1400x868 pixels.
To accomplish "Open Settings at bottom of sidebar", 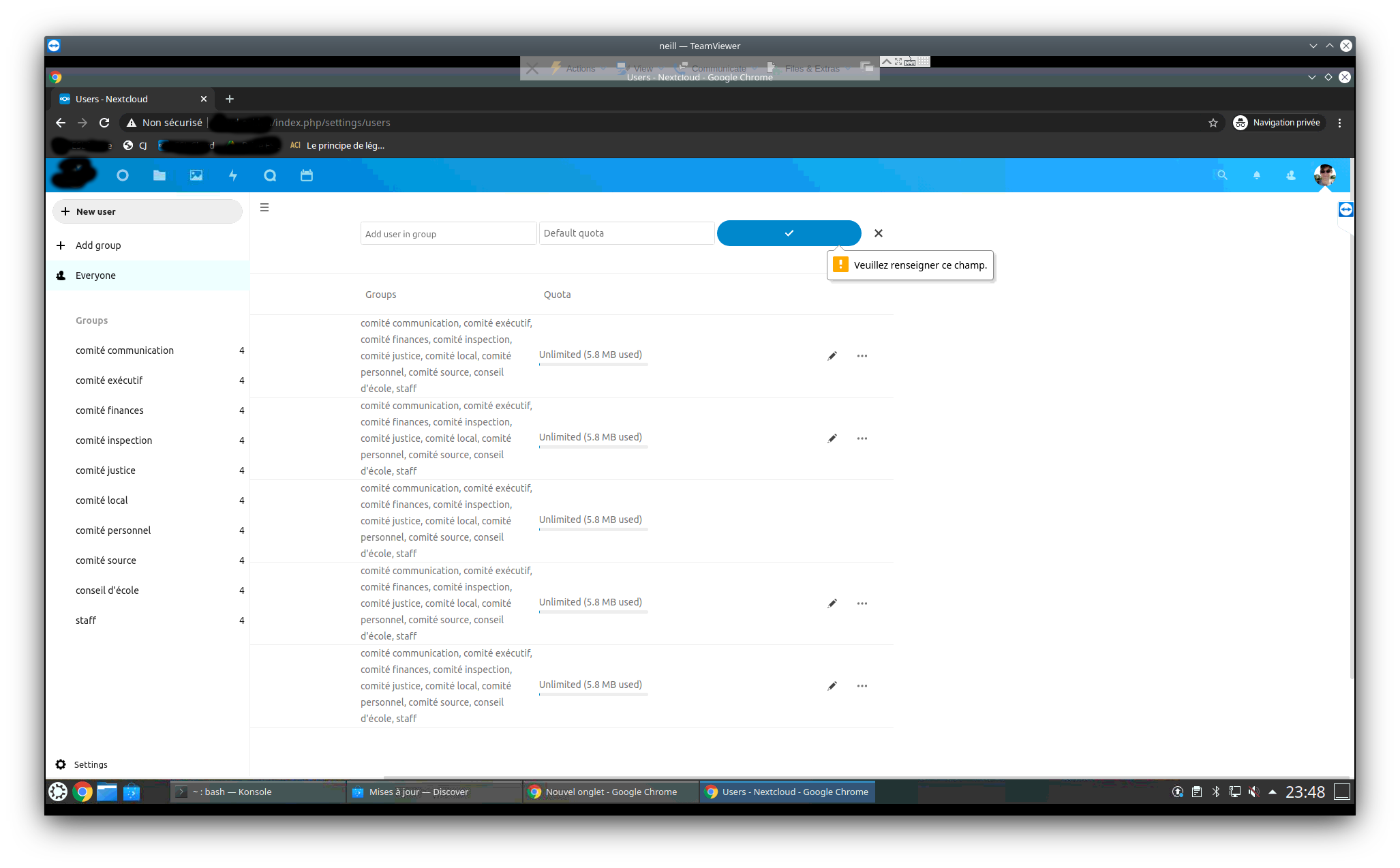I will tap(90, 764).
